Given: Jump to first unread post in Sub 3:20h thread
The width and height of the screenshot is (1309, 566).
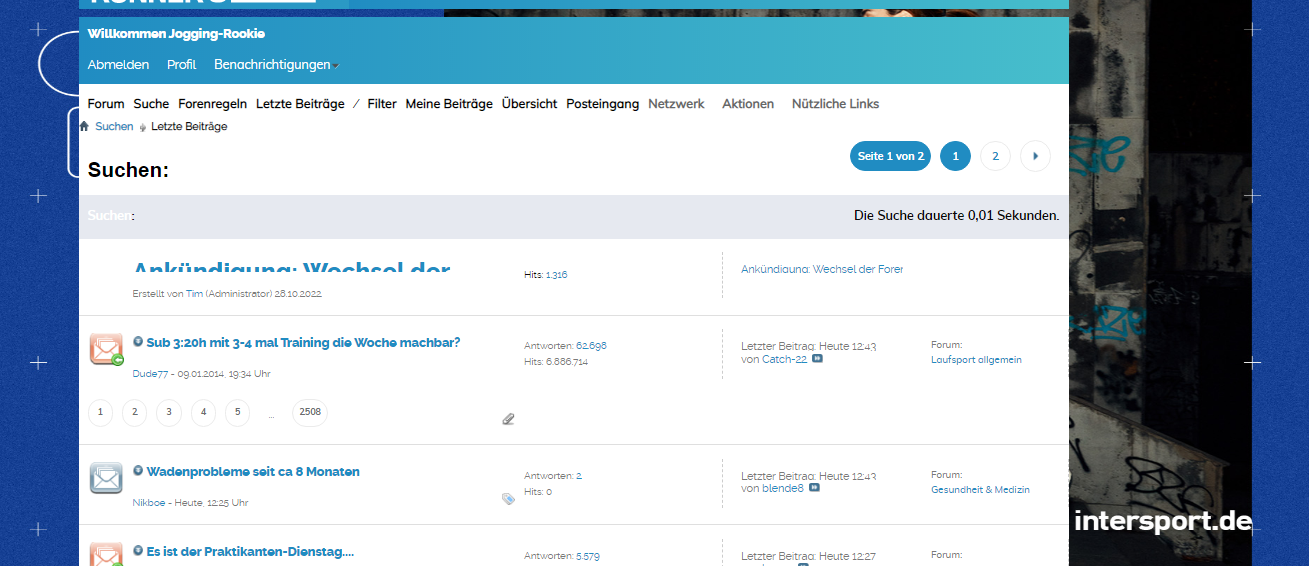Looking at the screenshot, I should point(138,342).
